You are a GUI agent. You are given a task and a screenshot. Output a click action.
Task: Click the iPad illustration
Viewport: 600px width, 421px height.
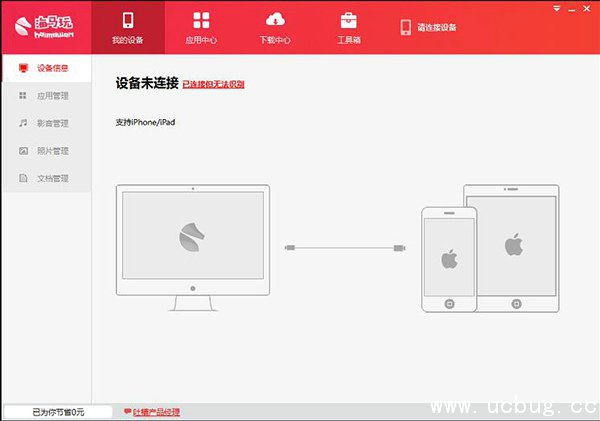coord(517,248)
